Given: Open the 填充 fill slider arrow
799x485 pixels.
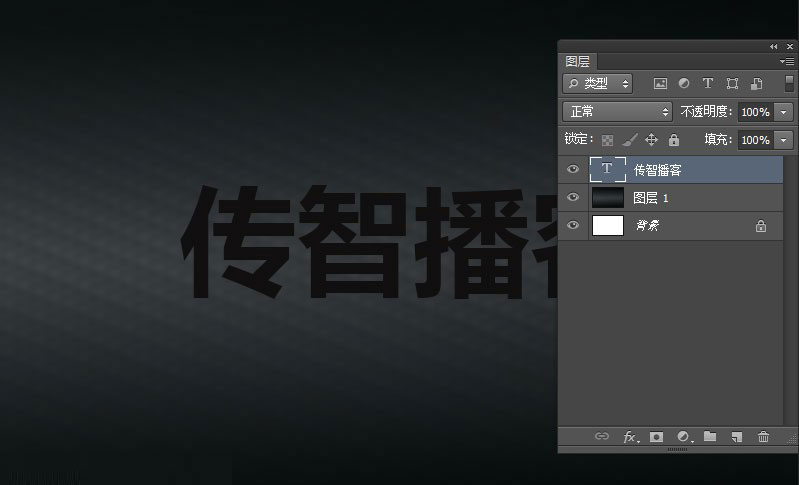Looking at the screenshot, I should pos(783,140).
